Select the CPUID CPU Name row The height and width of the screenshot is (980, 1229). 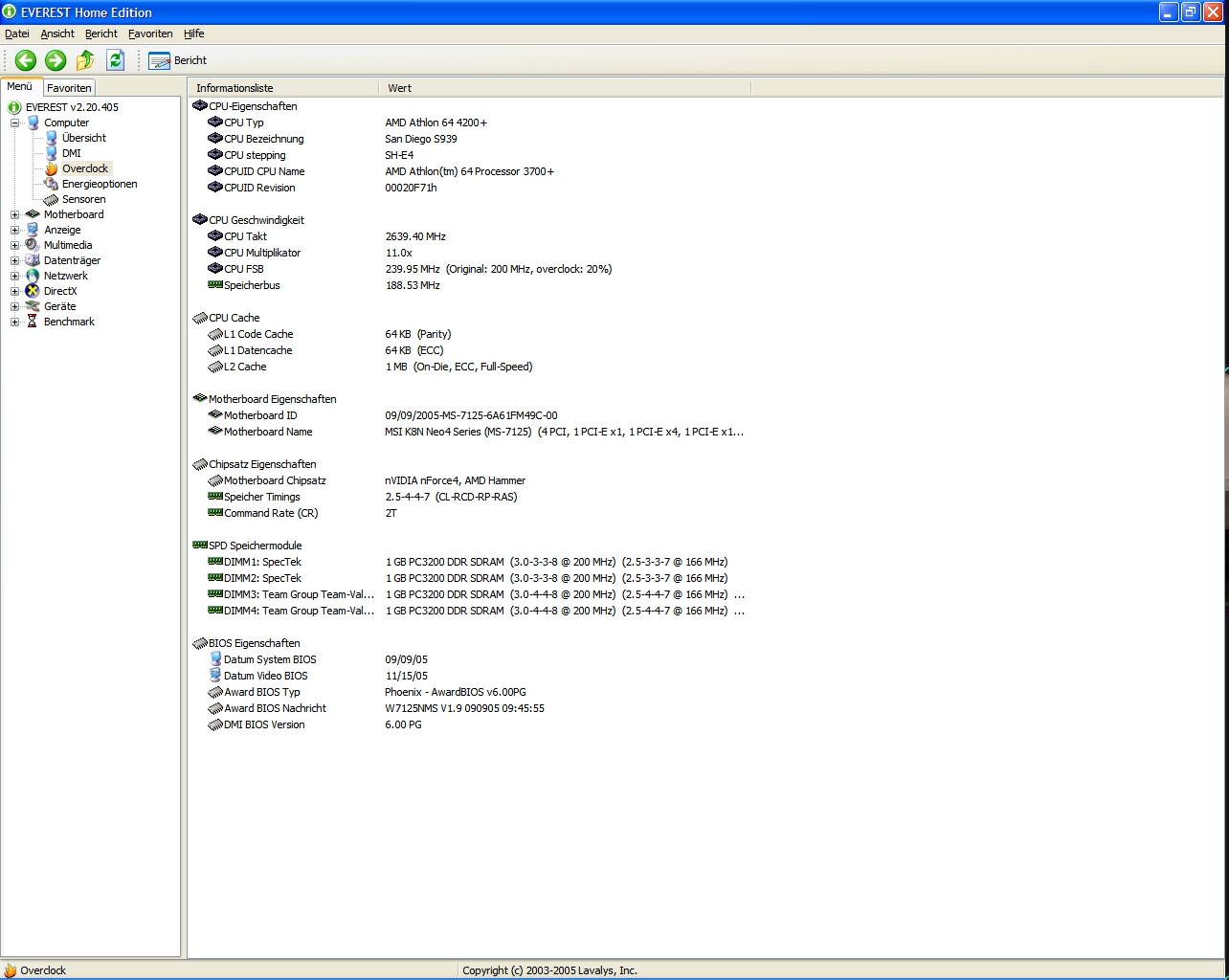[469, 171]
